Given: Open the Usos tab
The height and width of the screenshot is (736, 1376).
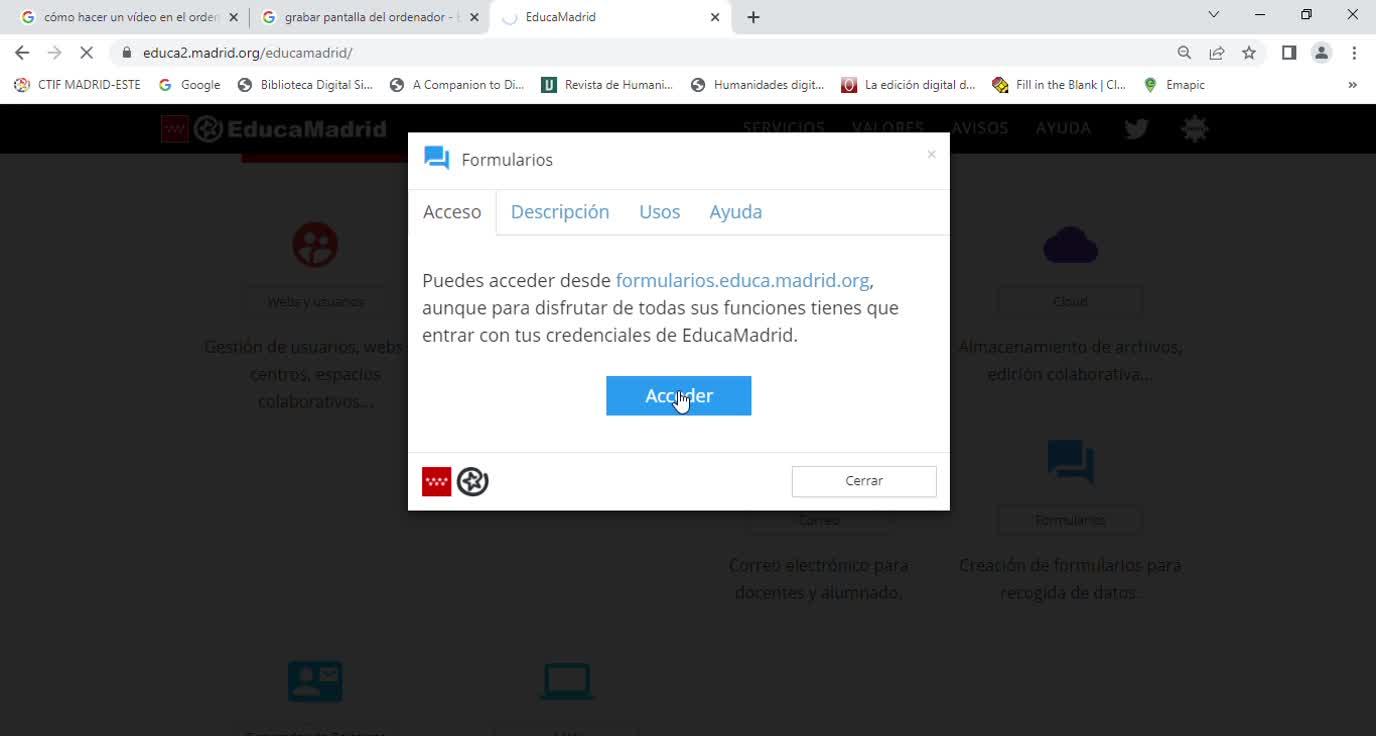Looking at the screenshot, I should [659, 212].
